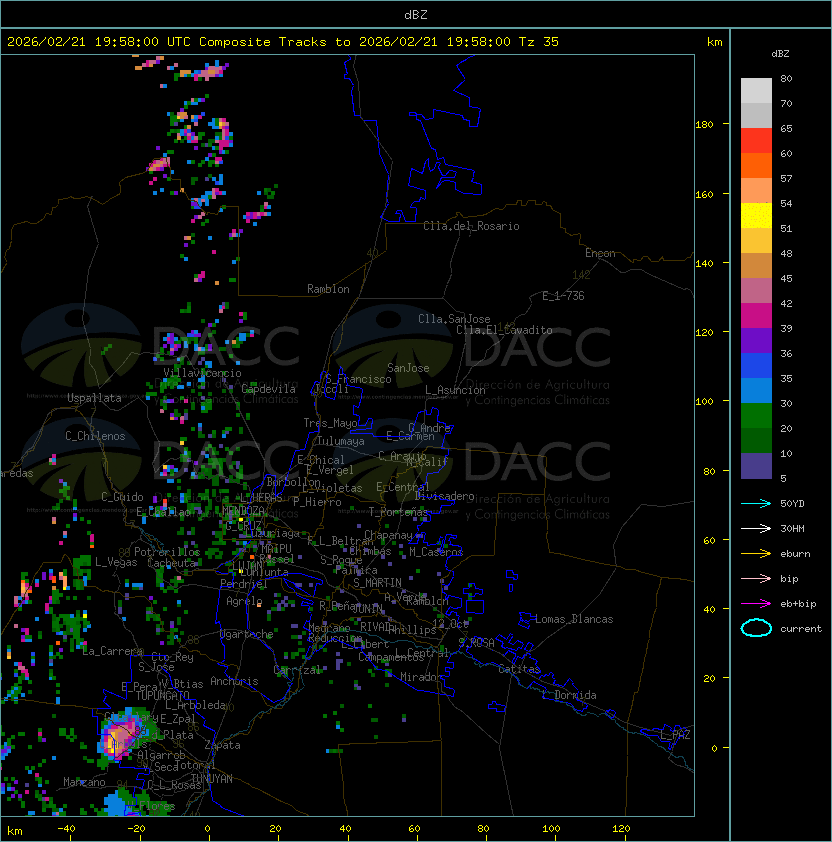Click the L_PAZ place label
832x842 pixels.
[x=675, y=735]
